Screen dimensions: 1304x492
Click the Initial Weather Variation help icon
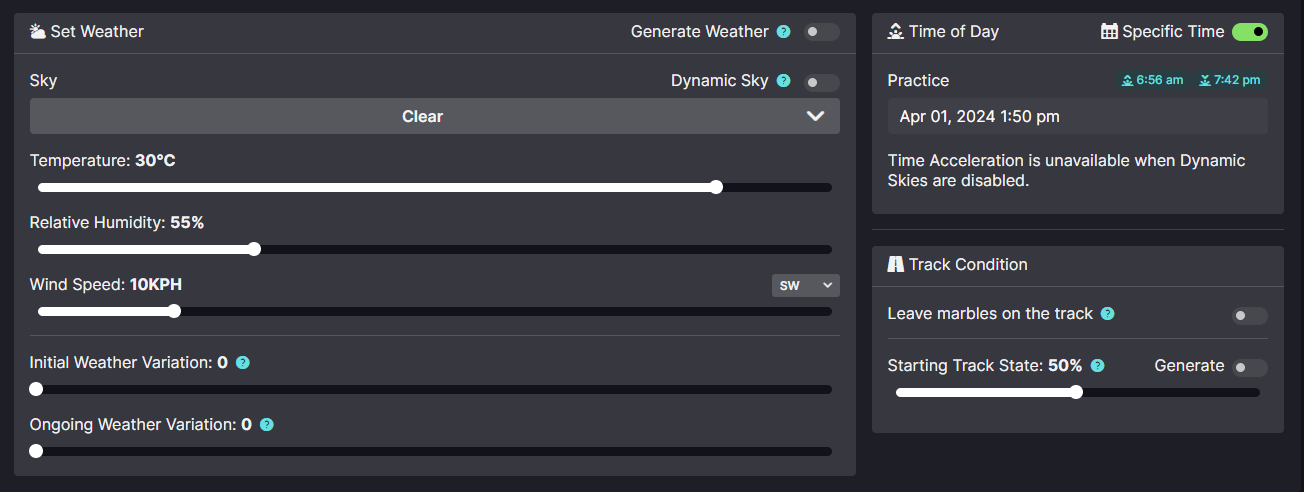click(242, 363)
